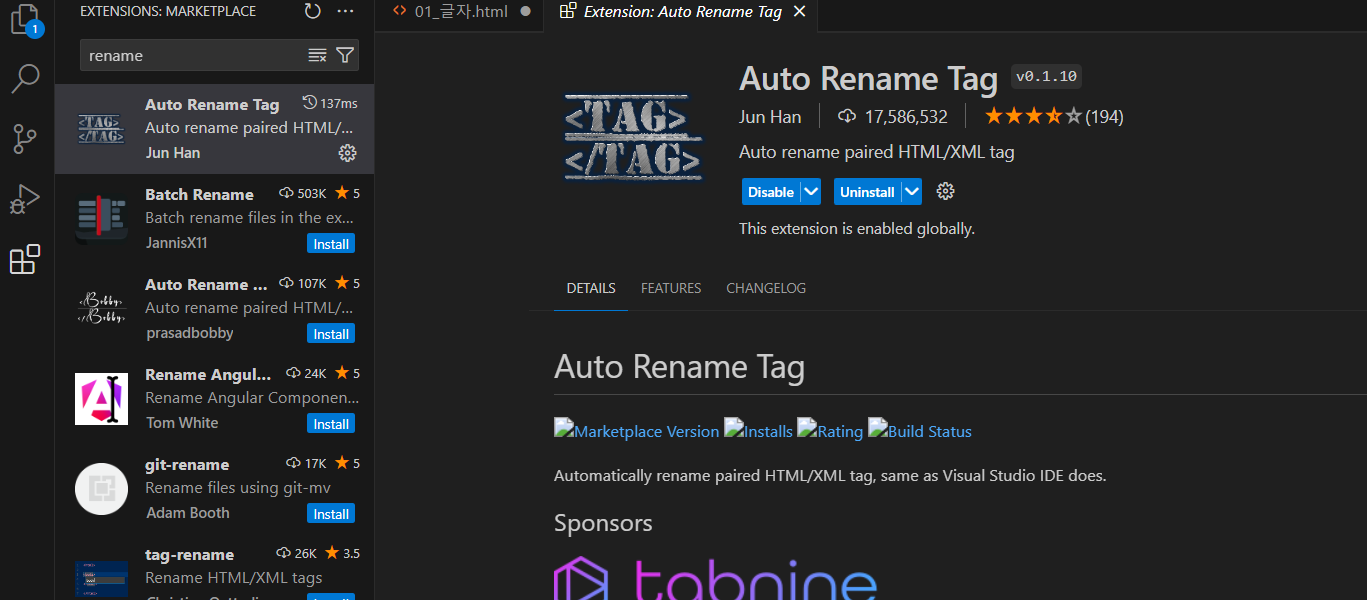Screen dimensions: 1367x600
Task: Open the DETAILS tab
Action: pos(591,288)
